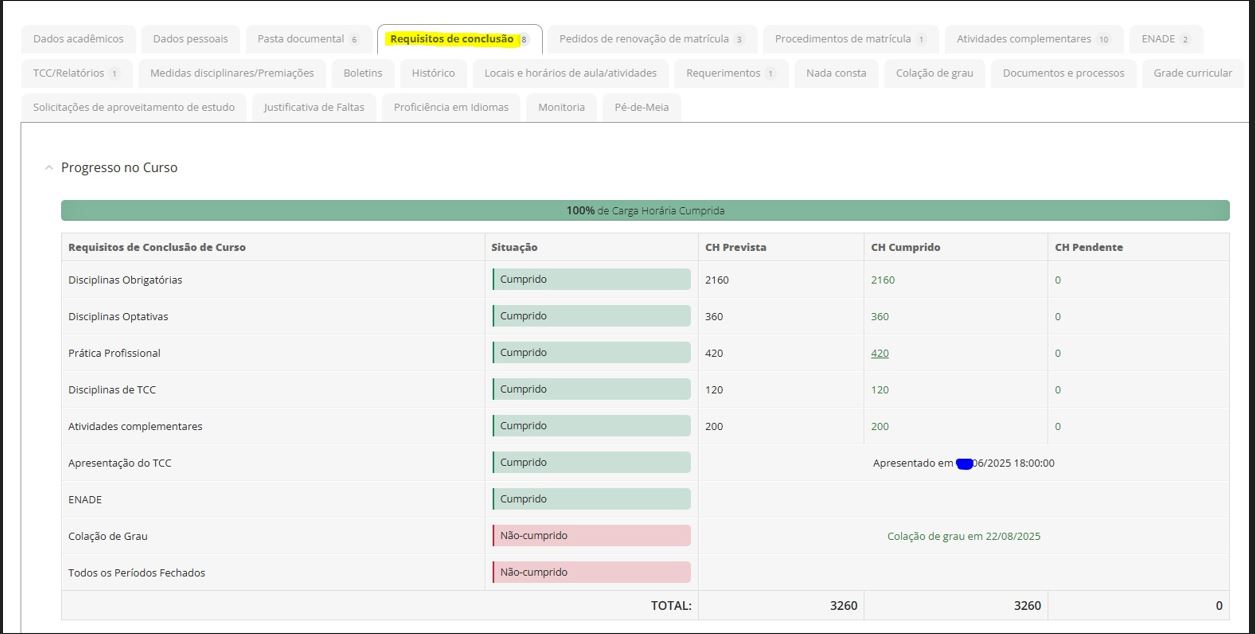Click the Não-cumprido status for Colação de Grau
The height and width of the screenshot is (634, 1255).
[591, 536]
